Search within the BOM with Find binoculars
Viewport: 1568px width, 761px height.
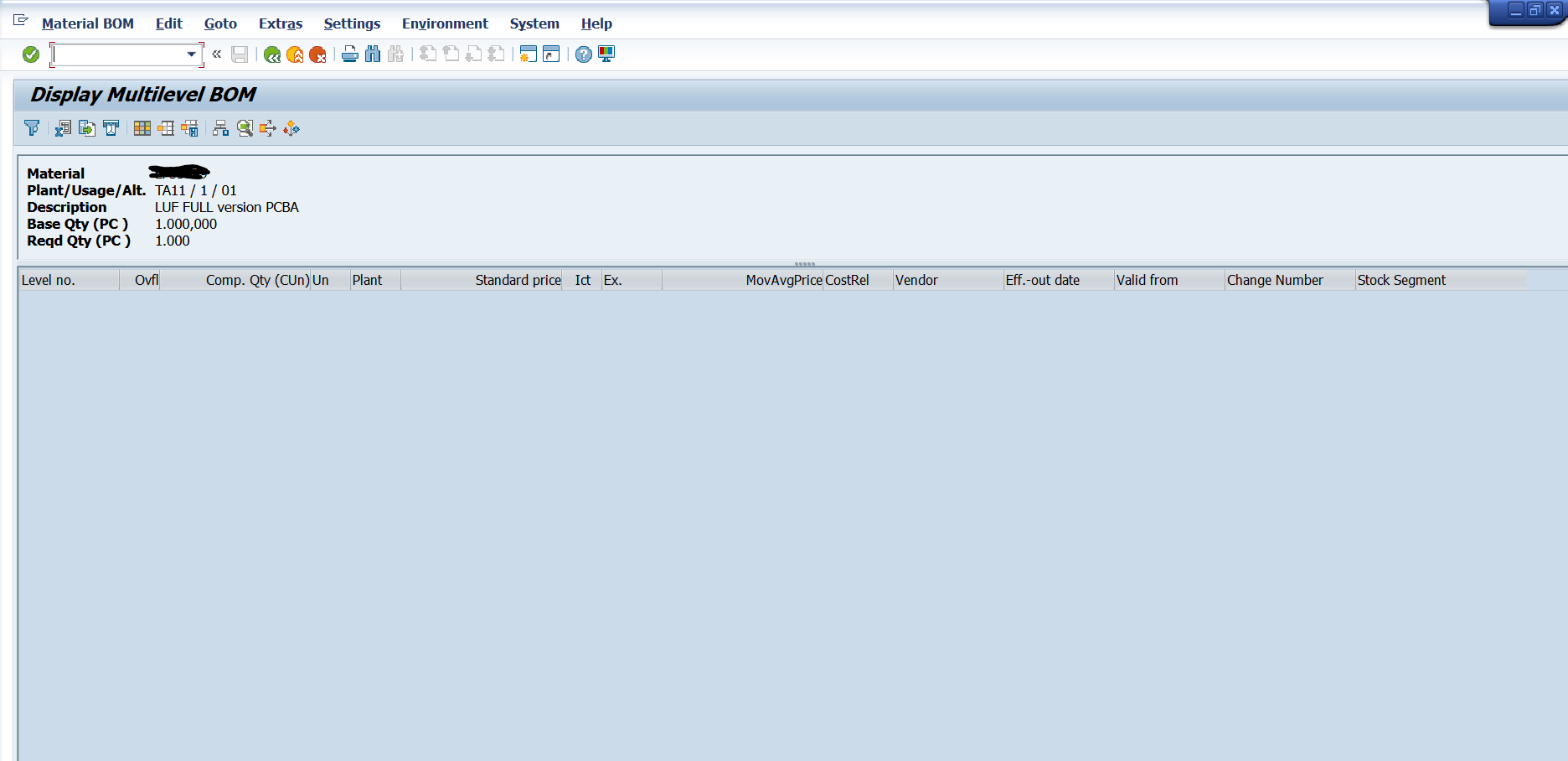pos(373,54)
